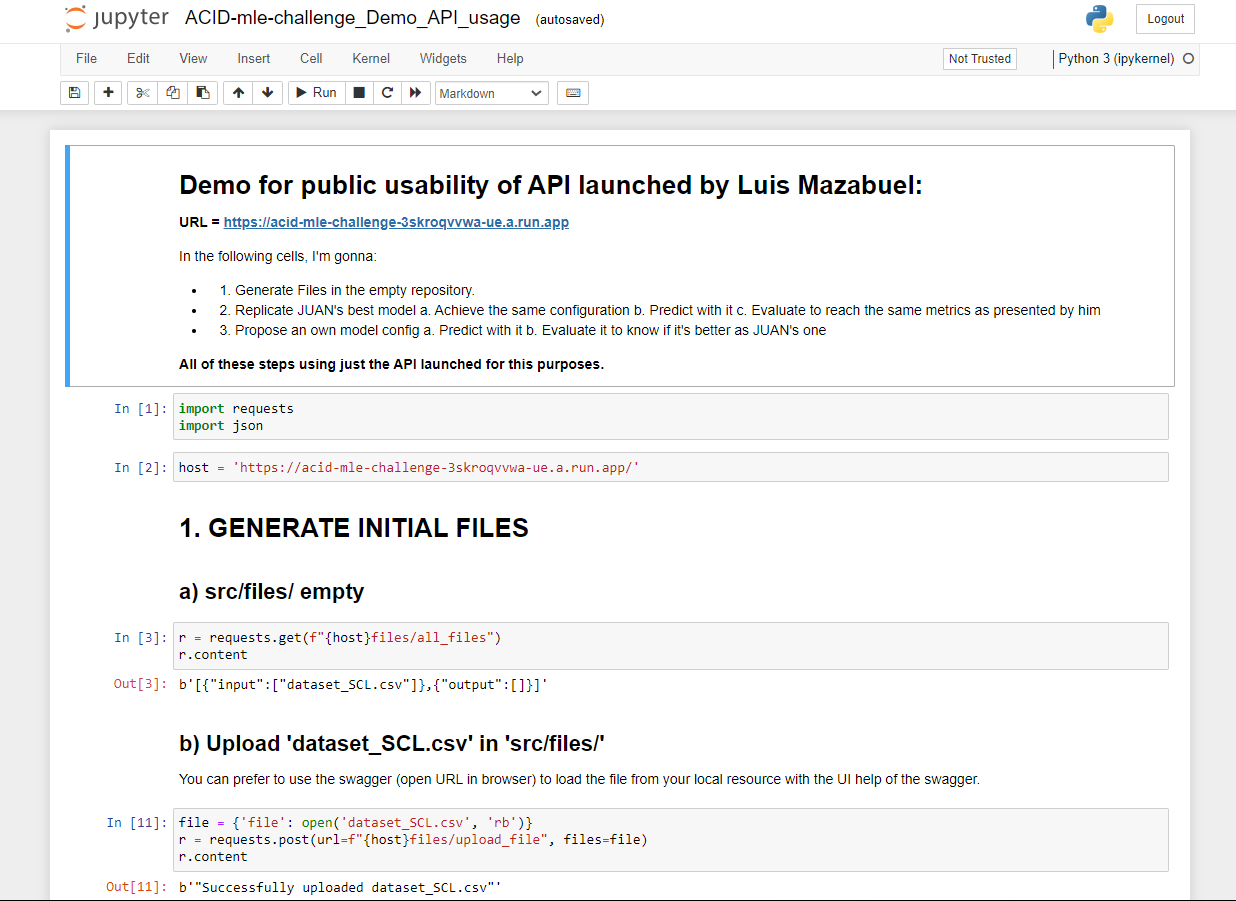Move the selected cell down
Screen dimensions: 1236x901
tap(268, 92)
